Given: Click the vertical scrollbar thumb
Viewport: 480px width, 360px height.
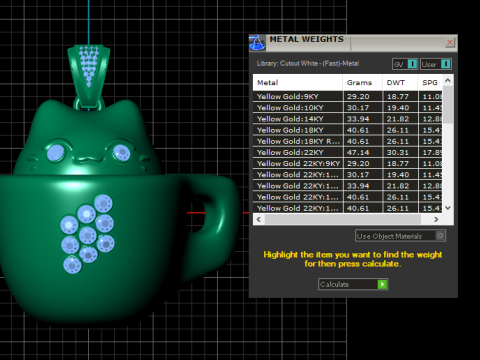Looking at the screenshot, I should coord(448,105).
